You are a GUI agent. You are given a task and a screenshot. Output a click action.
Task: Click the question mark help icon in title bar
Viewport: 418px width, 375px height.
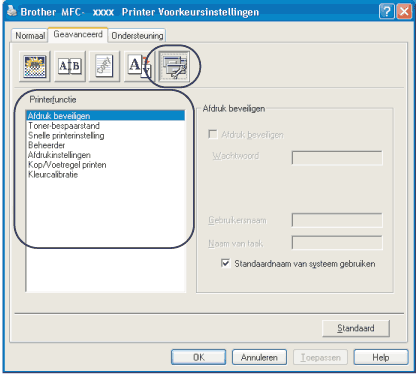click(x=387, y=12)
